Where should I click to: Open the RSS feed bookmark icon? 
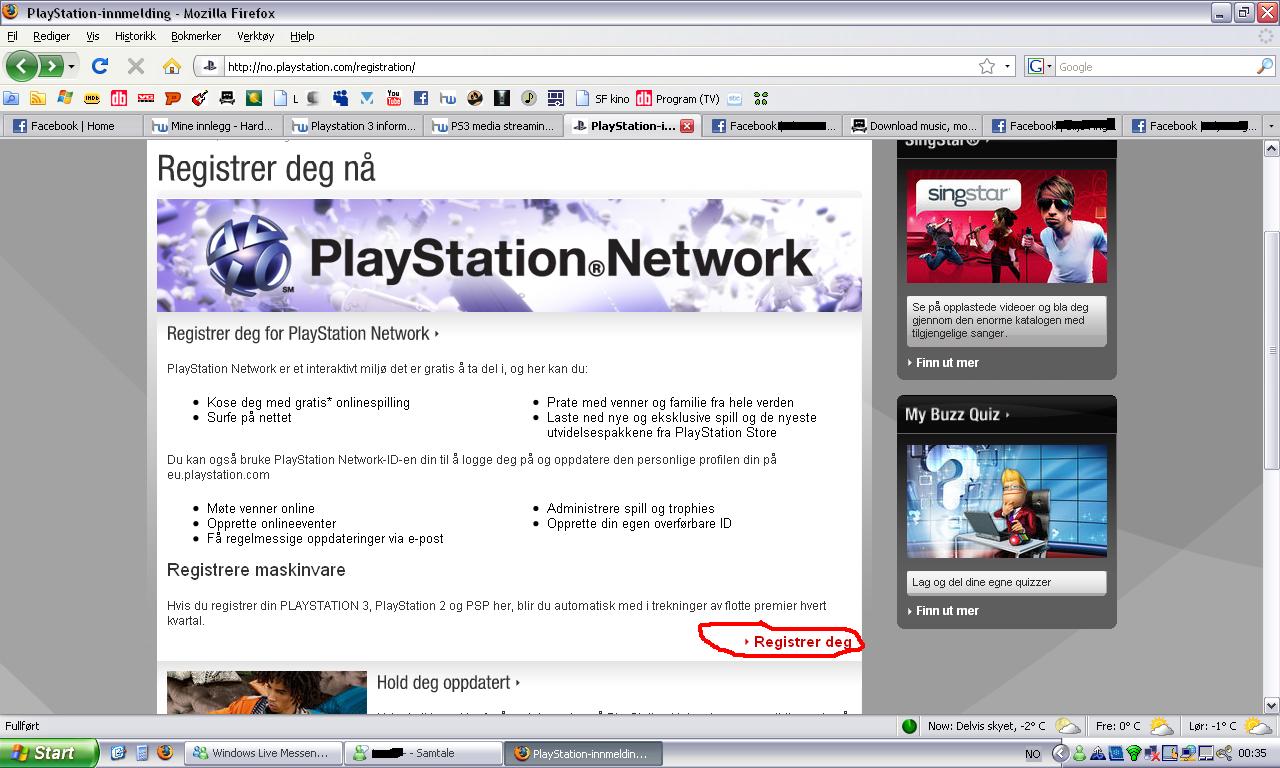point(38,98)
